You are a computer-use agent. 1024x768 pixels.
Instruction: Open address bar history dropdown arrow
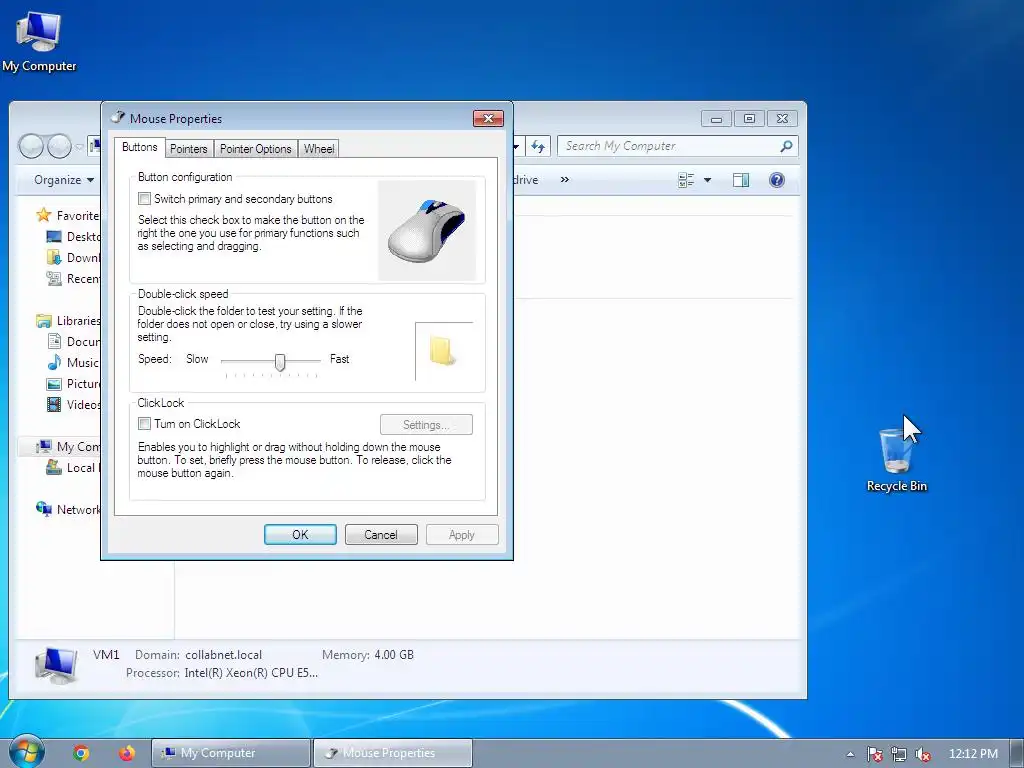pyautogui.click(x=516, y=146)
